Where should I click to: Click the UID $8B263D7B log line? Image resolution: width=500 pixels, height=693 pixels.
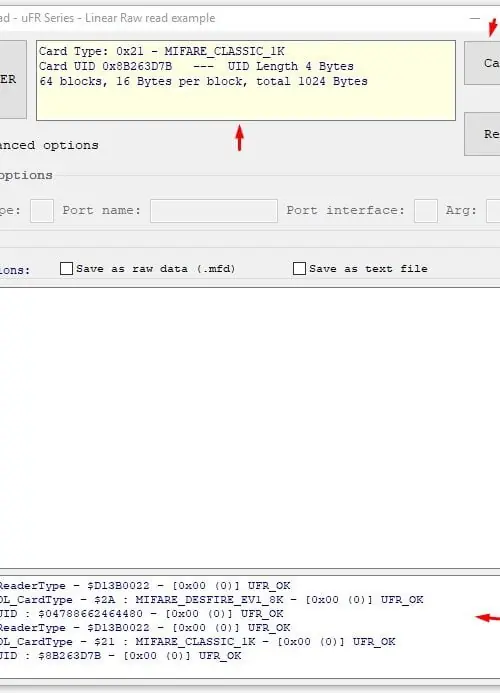click(x=120, y=656)
